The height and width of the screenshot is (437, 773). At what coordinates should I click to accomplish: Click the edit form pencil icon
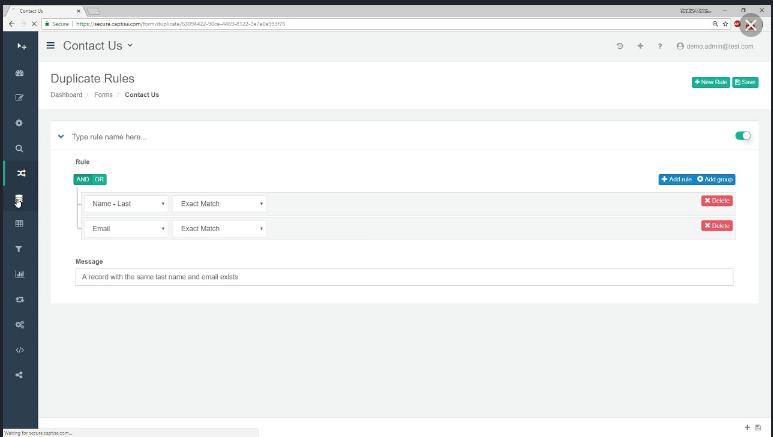[19, 98]
